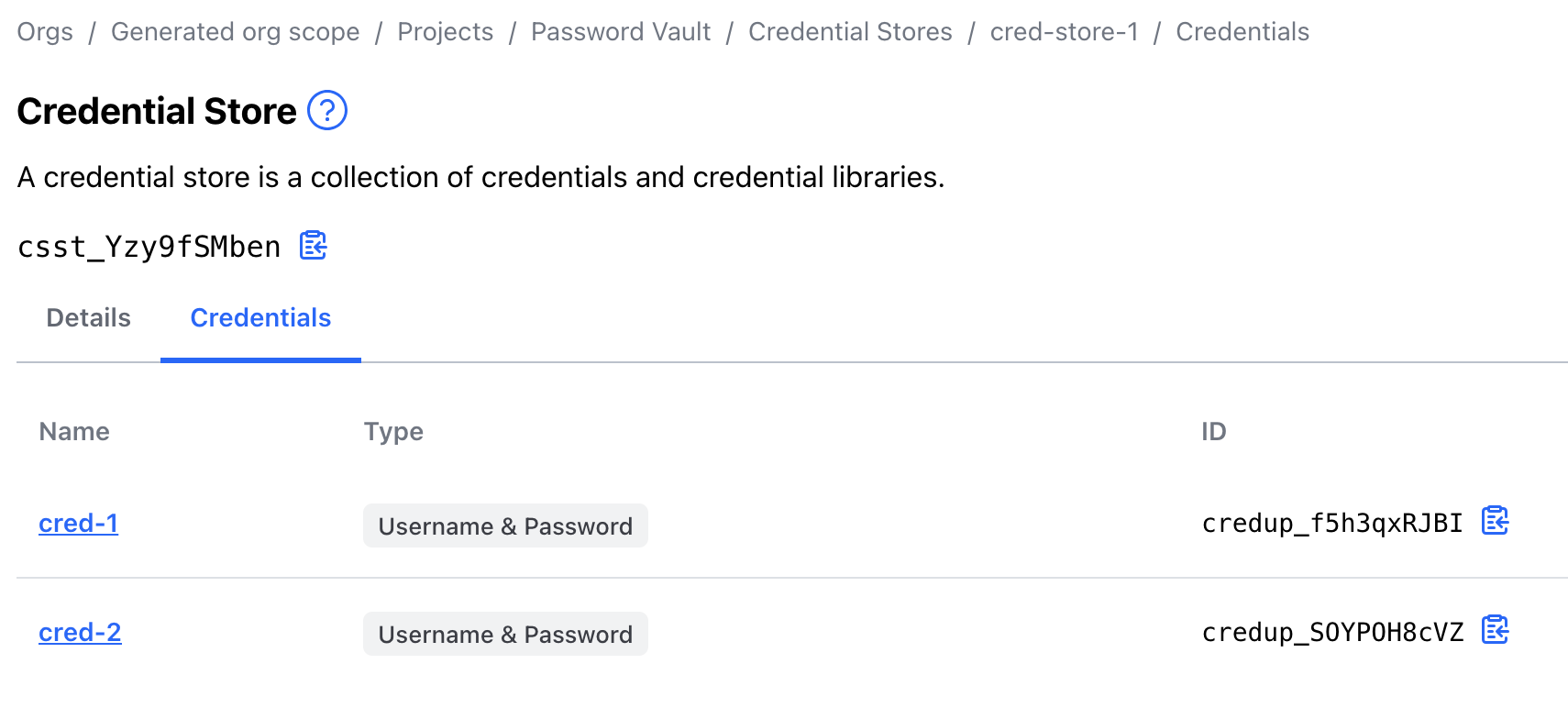Open the cred-2 credential
Screen dimensions: 1568x719
tap(80, 632)
